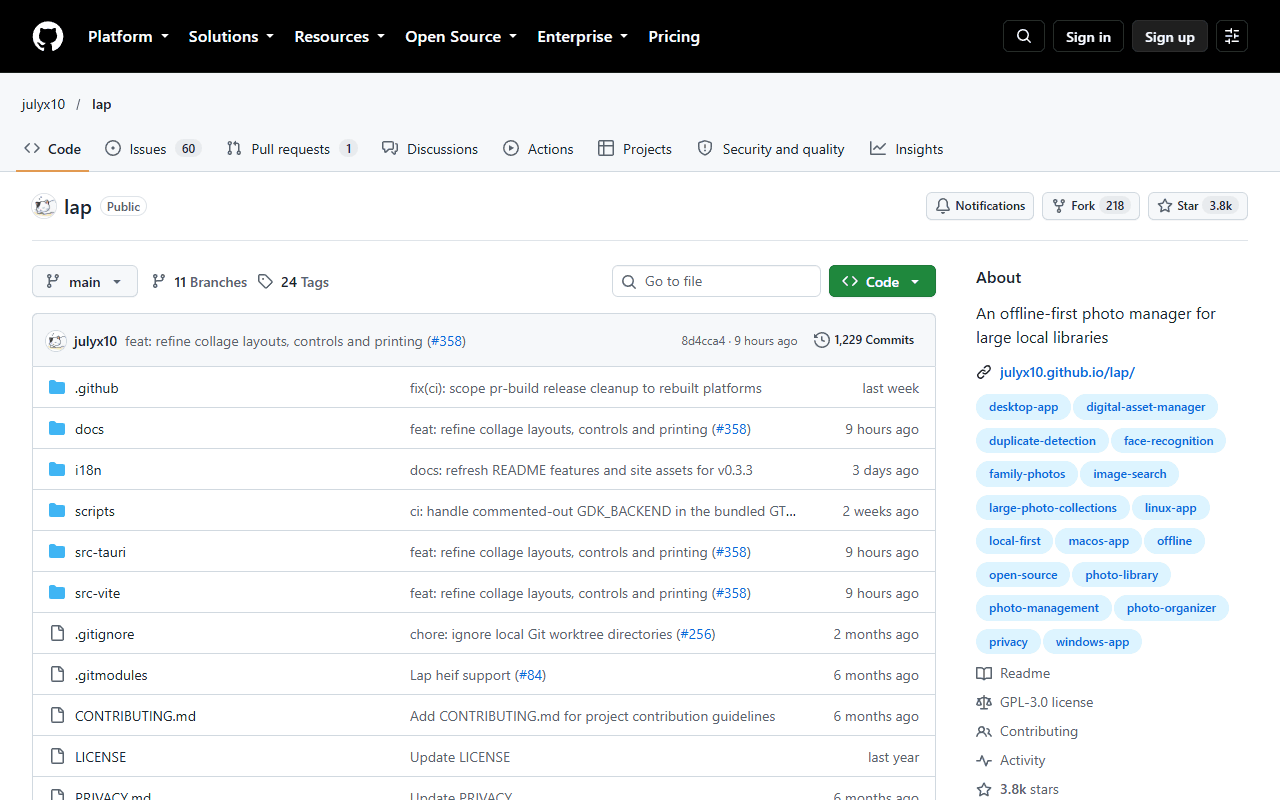The width and height of the screenshot is (1280, 800).
Task: Click the link icon beside julyx10.github.io/lap/
Action: [984, 372]
